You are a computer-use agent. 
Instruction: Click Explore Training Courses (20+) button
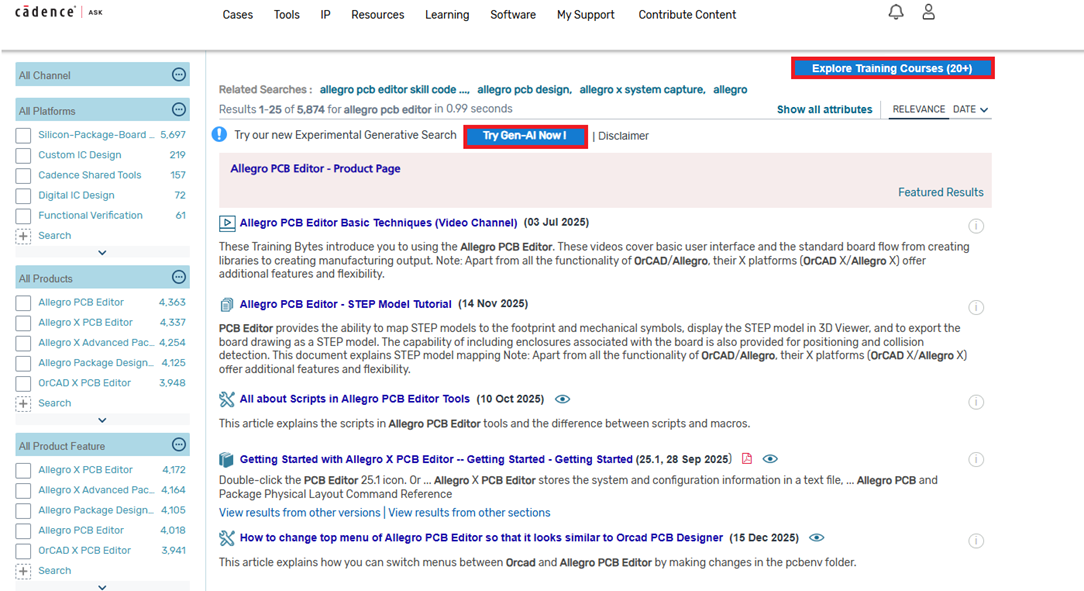tap(892, 69)
